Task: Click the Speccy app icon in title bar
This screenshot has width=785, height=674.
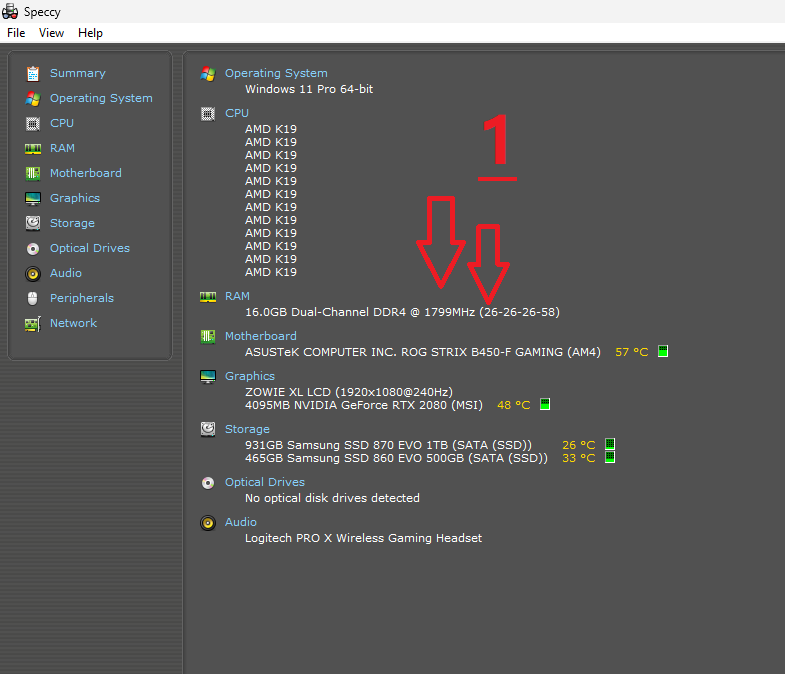Action: [x=10, y=11]
